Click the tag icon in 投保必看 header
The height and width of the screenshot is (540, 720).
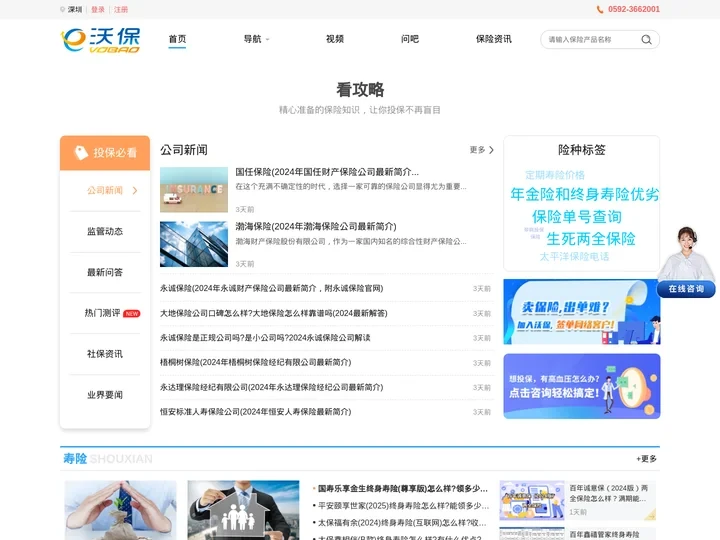point(81,153)
